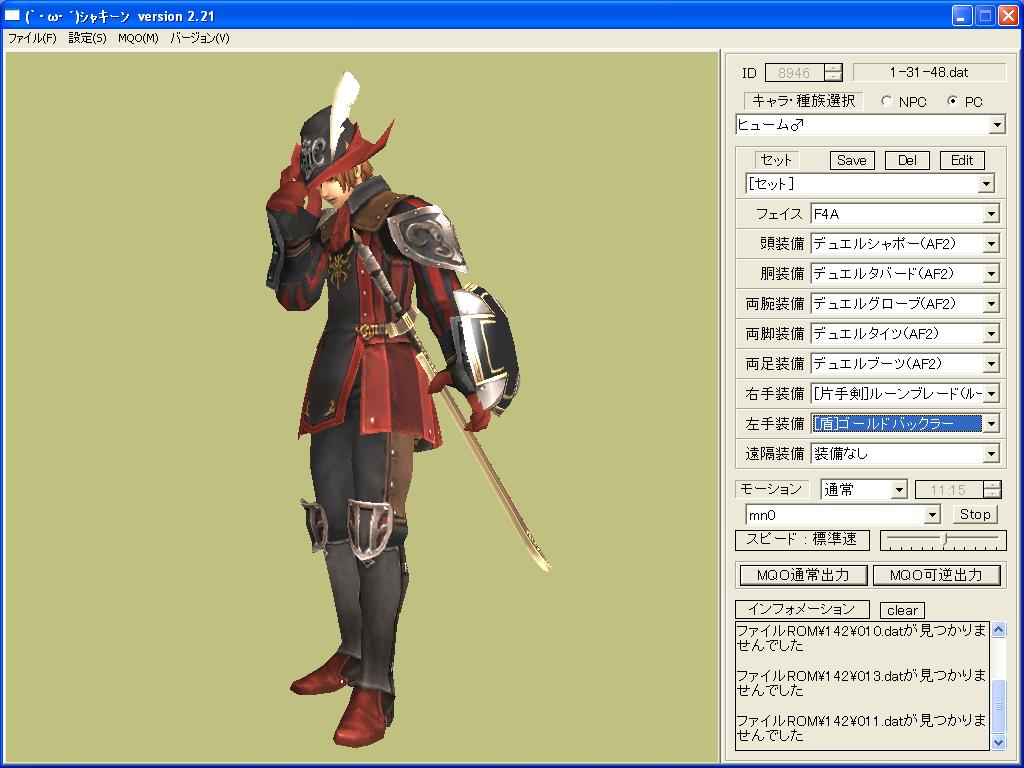Expand the 通常 motion type dropdown
Image resolution: width=1024 pixels, height=768 pixels.
tap(899, 489)
